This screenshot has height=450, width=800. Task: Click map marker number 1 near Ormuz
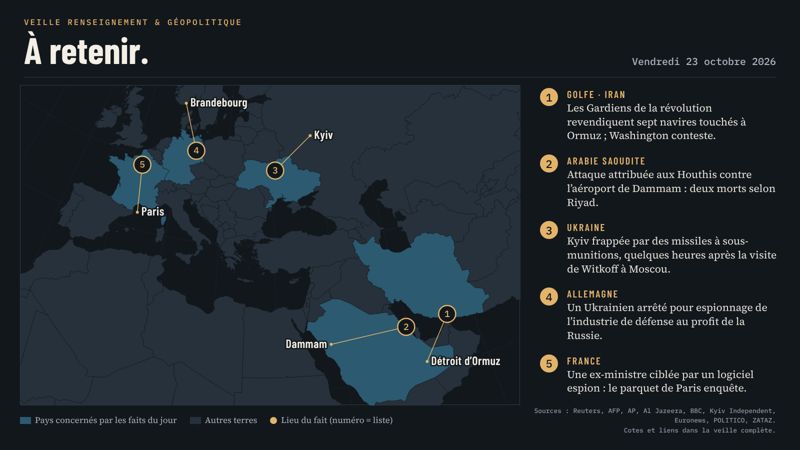tap(447, 314)
